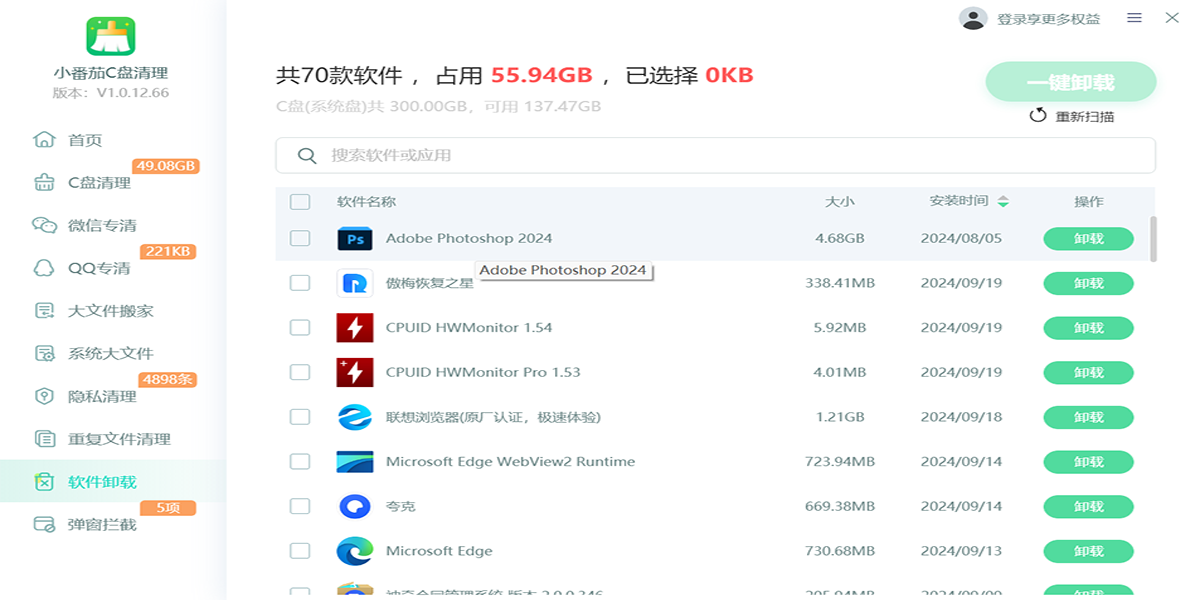This screenshot has width=1200, height=600.
Task: Uninstall CPUID HWMonitor Pro 1.53 via 卸载
Action: tap(1088, 373)
